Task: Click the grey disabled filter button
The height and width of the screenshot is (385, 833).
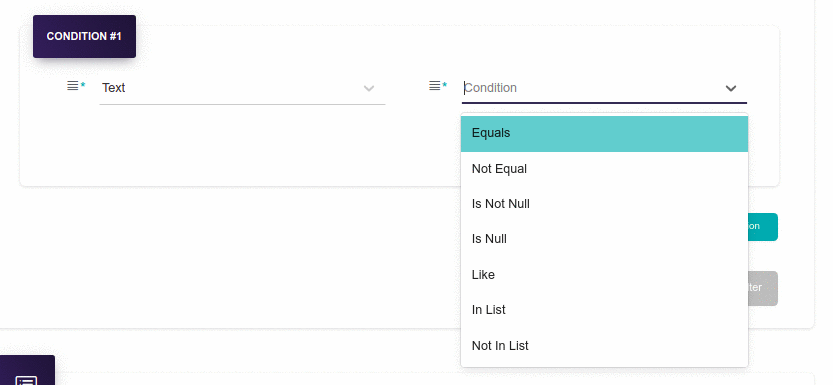Action: coord(763,288)
